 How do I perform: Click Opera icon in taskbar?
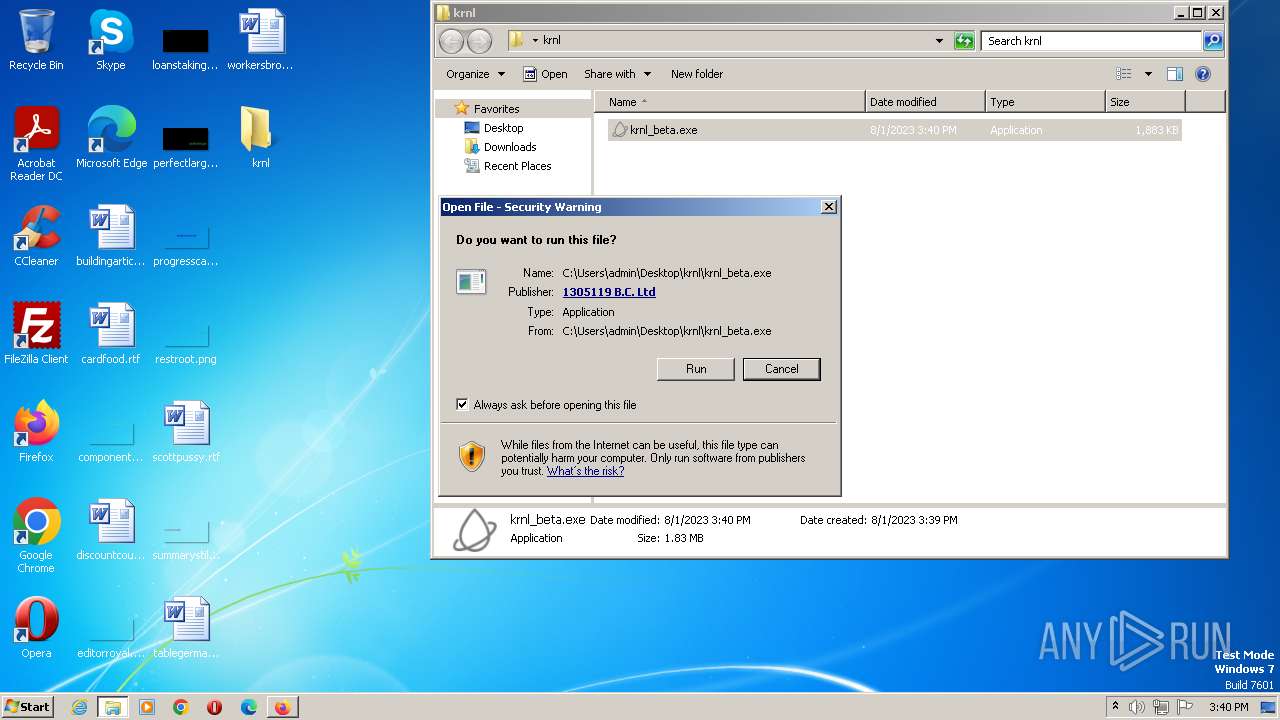215,707
